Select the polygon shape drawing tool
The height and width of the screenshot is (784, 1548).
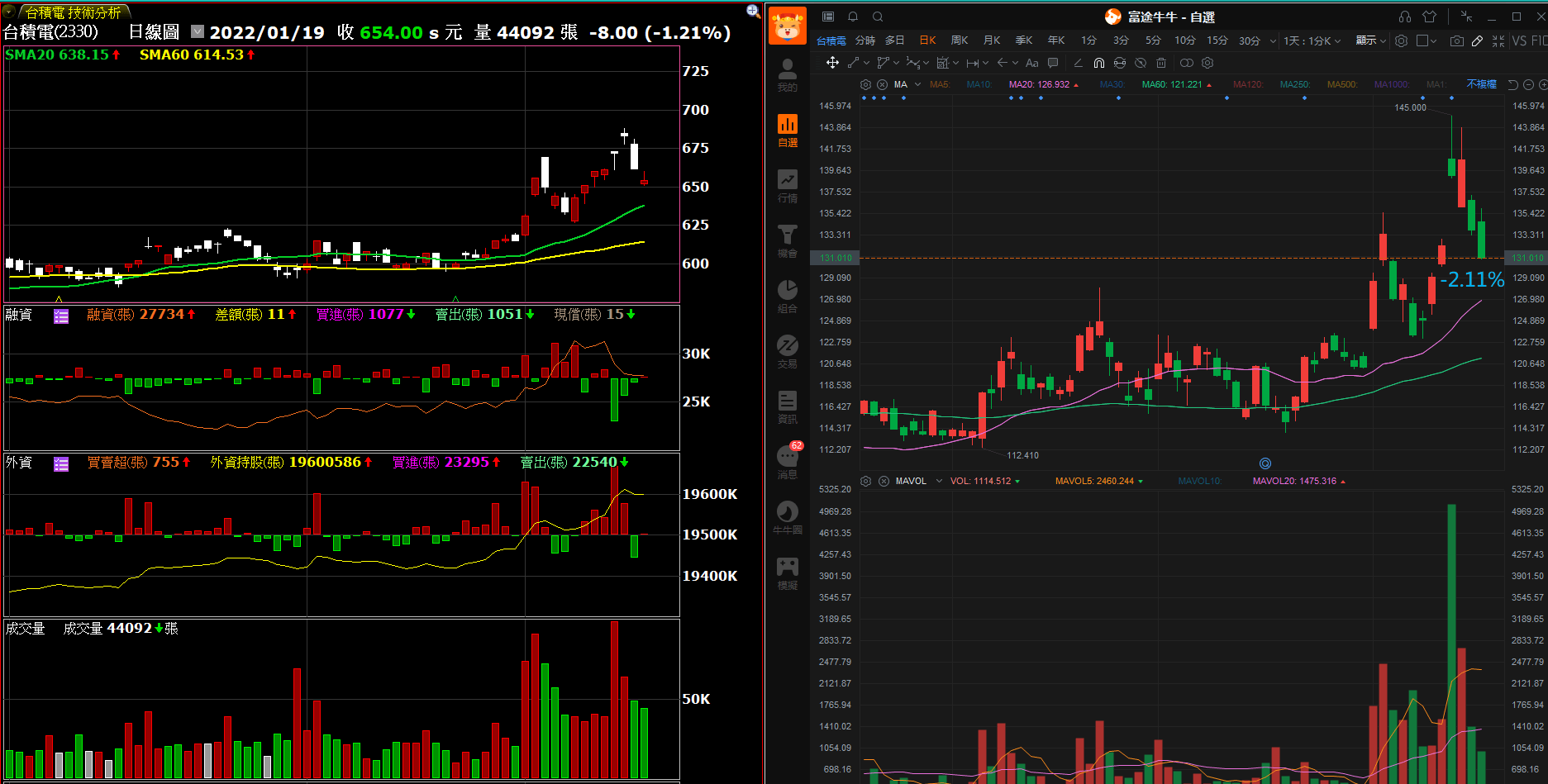pyautogui.click(x=883, y=63)
